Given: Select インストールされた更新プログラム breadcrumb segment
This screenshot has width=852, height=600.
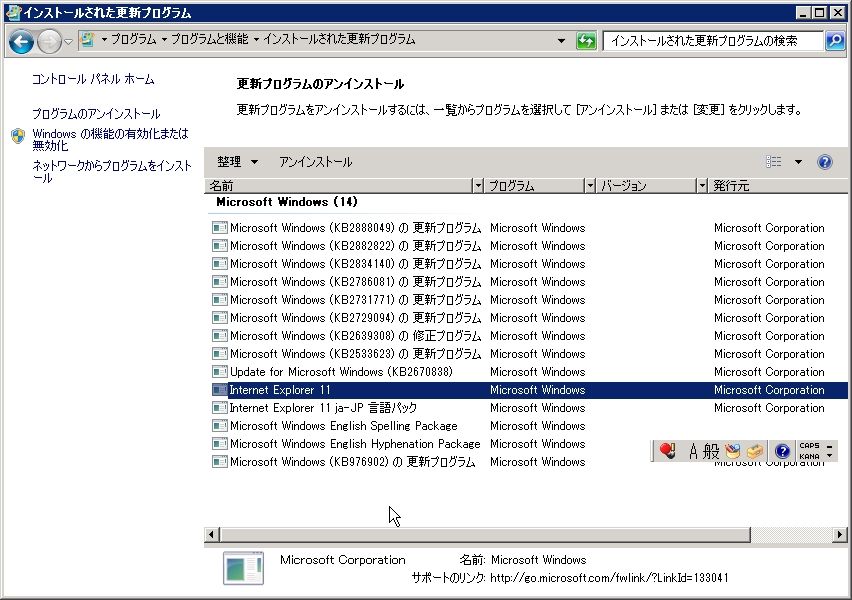Looking at the screenshot, I should pos(339,39).
